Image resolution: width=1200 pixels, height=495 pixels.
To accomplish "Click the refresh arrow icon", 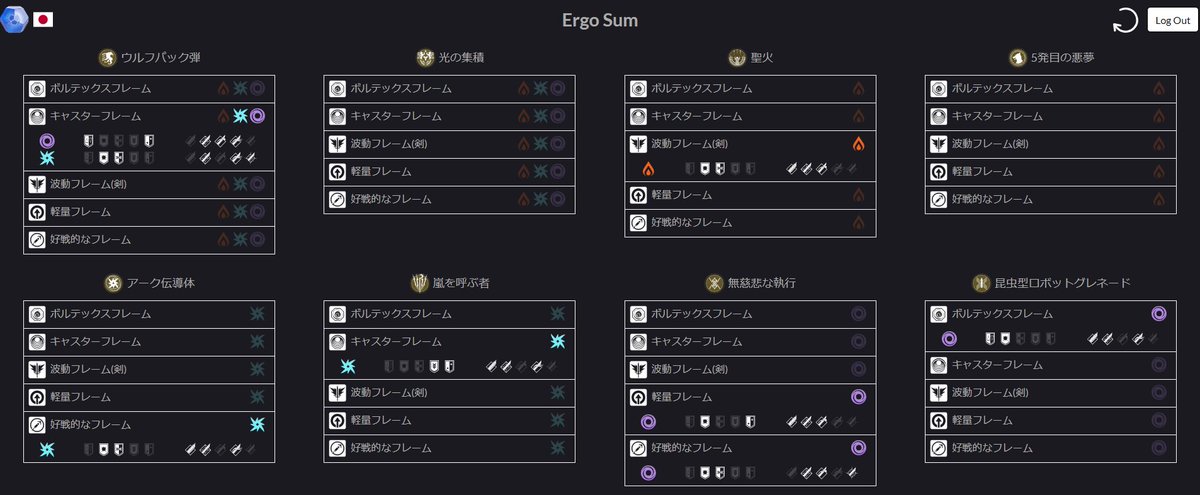I will tap(1126, 21).
